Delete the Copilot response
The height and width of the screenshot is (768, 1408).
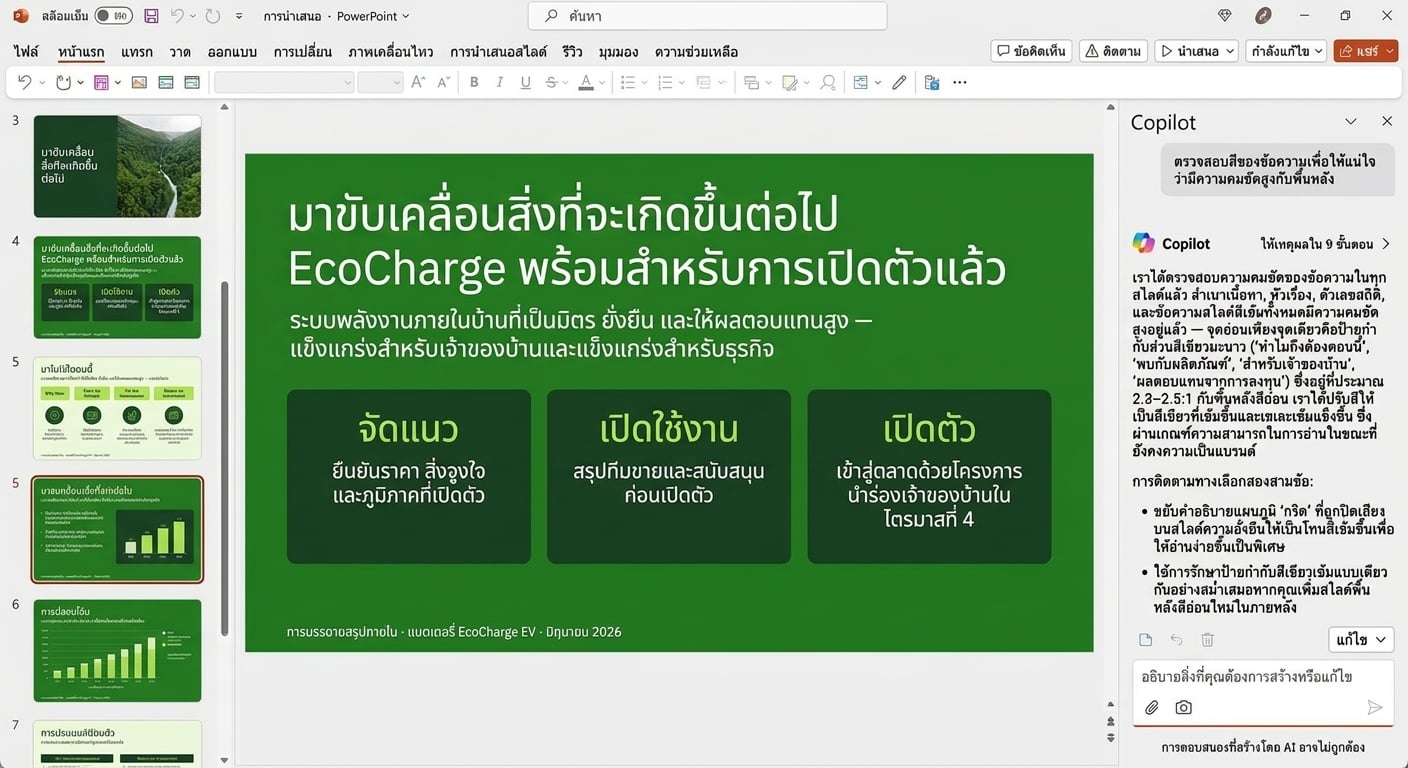(x=1207, y=640)
